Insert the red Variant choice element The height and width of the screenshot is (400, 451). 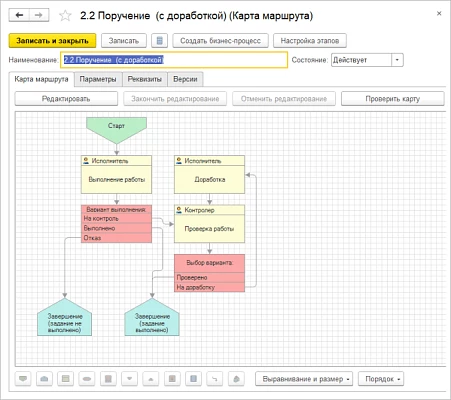tap(108, 379)
